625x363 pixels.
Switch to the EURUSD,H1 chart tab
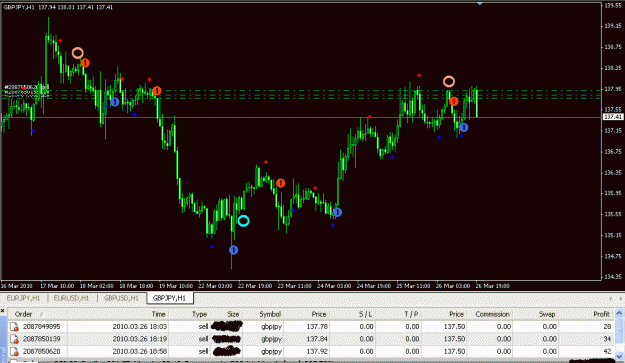pyautogui.click(x=71, y=298)
